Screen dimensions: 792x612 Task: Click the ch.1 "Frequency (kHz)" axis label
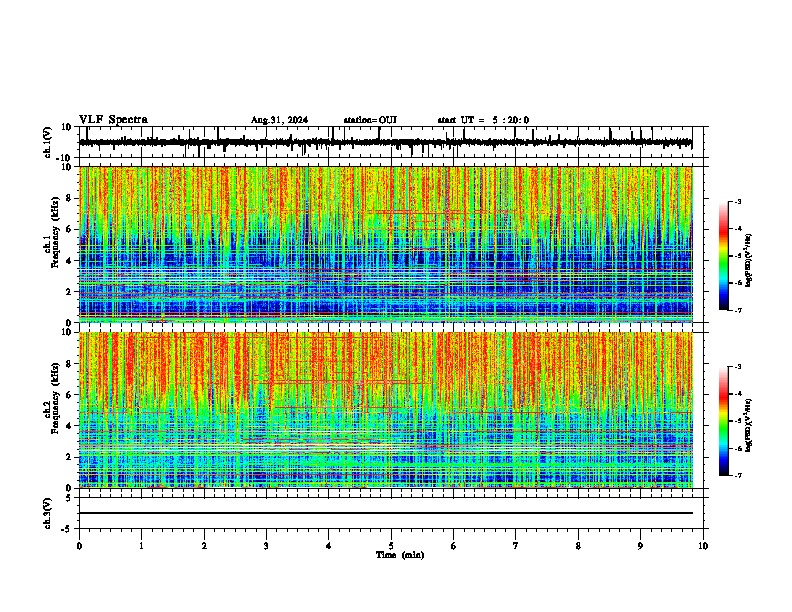[55, 233]
